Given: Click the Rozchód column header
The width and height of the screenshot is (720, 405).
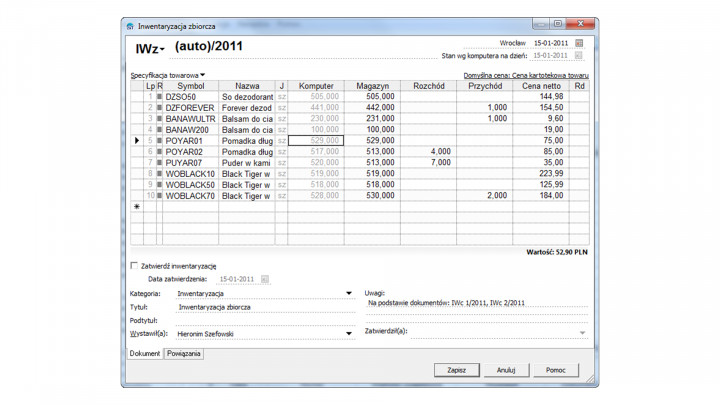Looking at the screenshot, I should click(x=428, y=86).
